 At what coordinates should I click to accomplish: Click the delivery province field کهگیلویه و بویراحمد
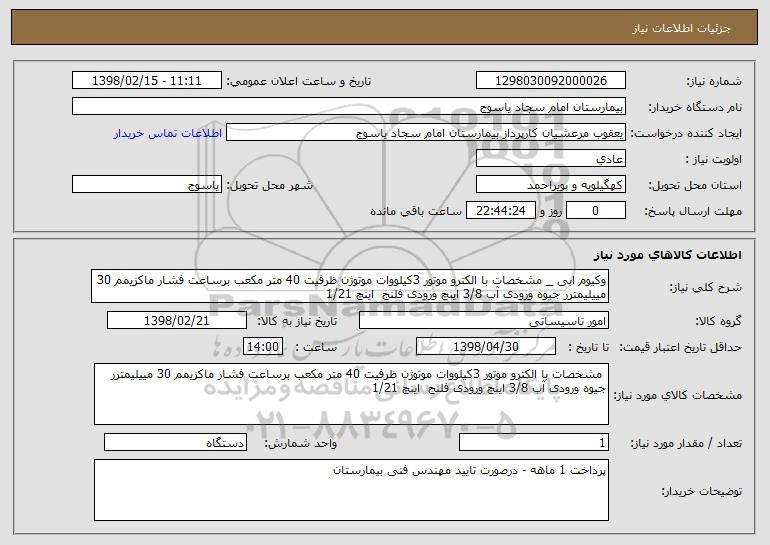pyautogui.click(x=550, y=185)
